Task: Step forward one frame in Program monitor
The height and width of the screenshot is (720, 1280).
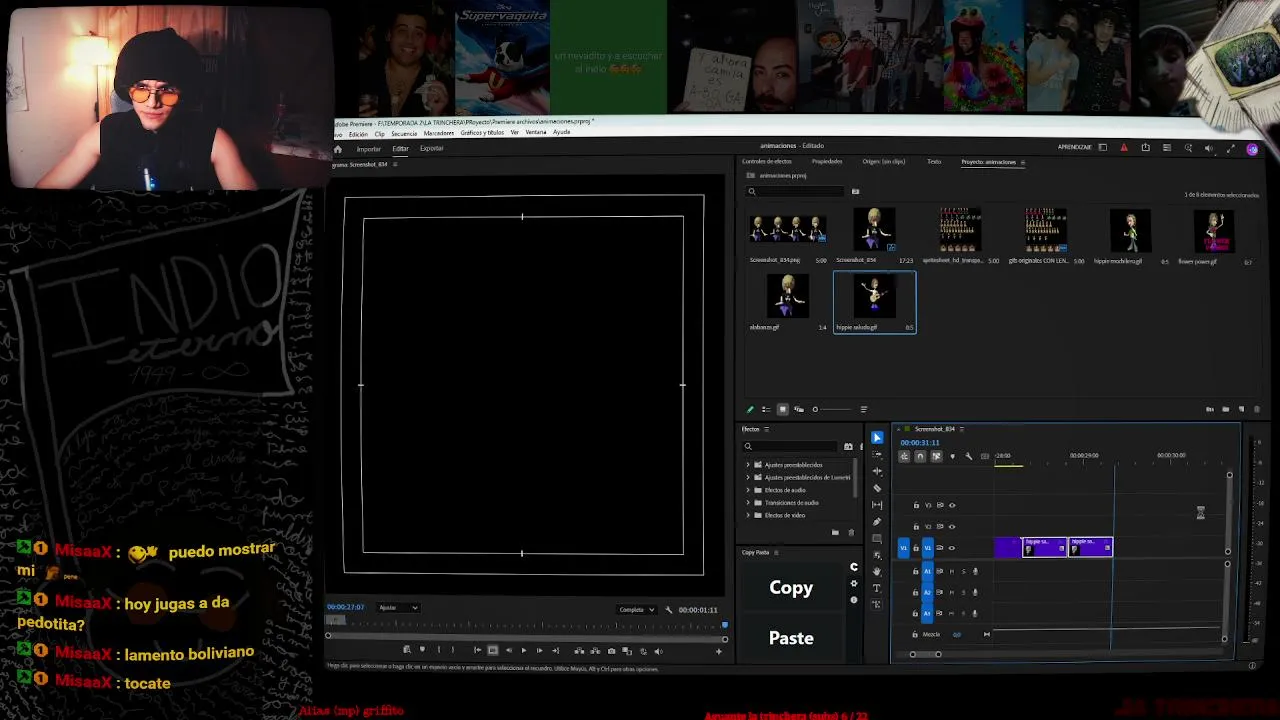Action: pos(539,651)
